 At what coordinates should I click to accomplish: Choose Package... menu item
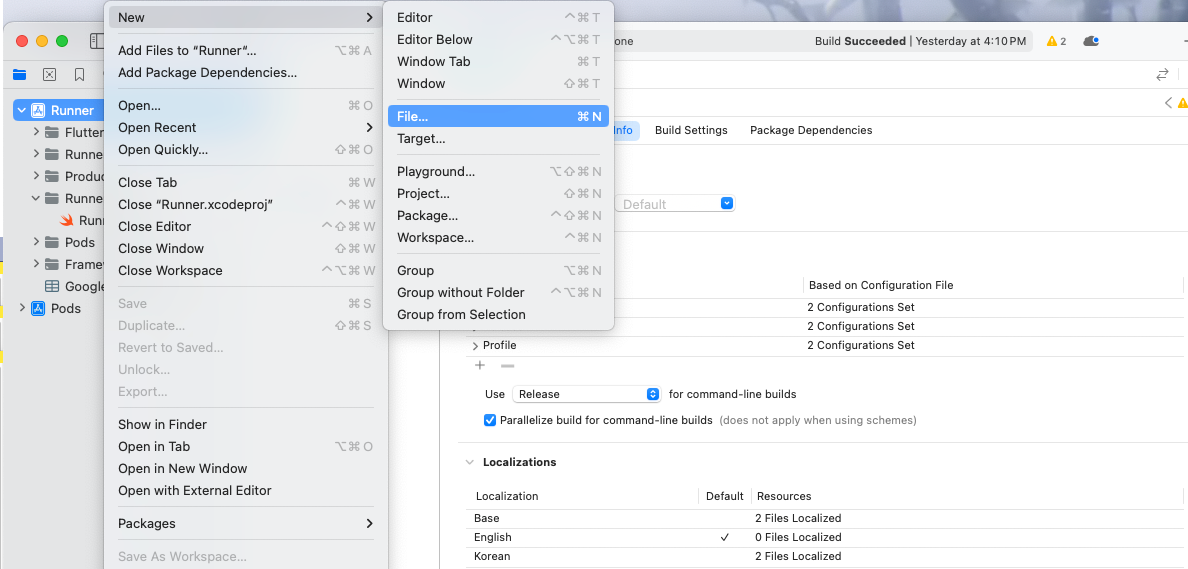(x=499, y=216)
